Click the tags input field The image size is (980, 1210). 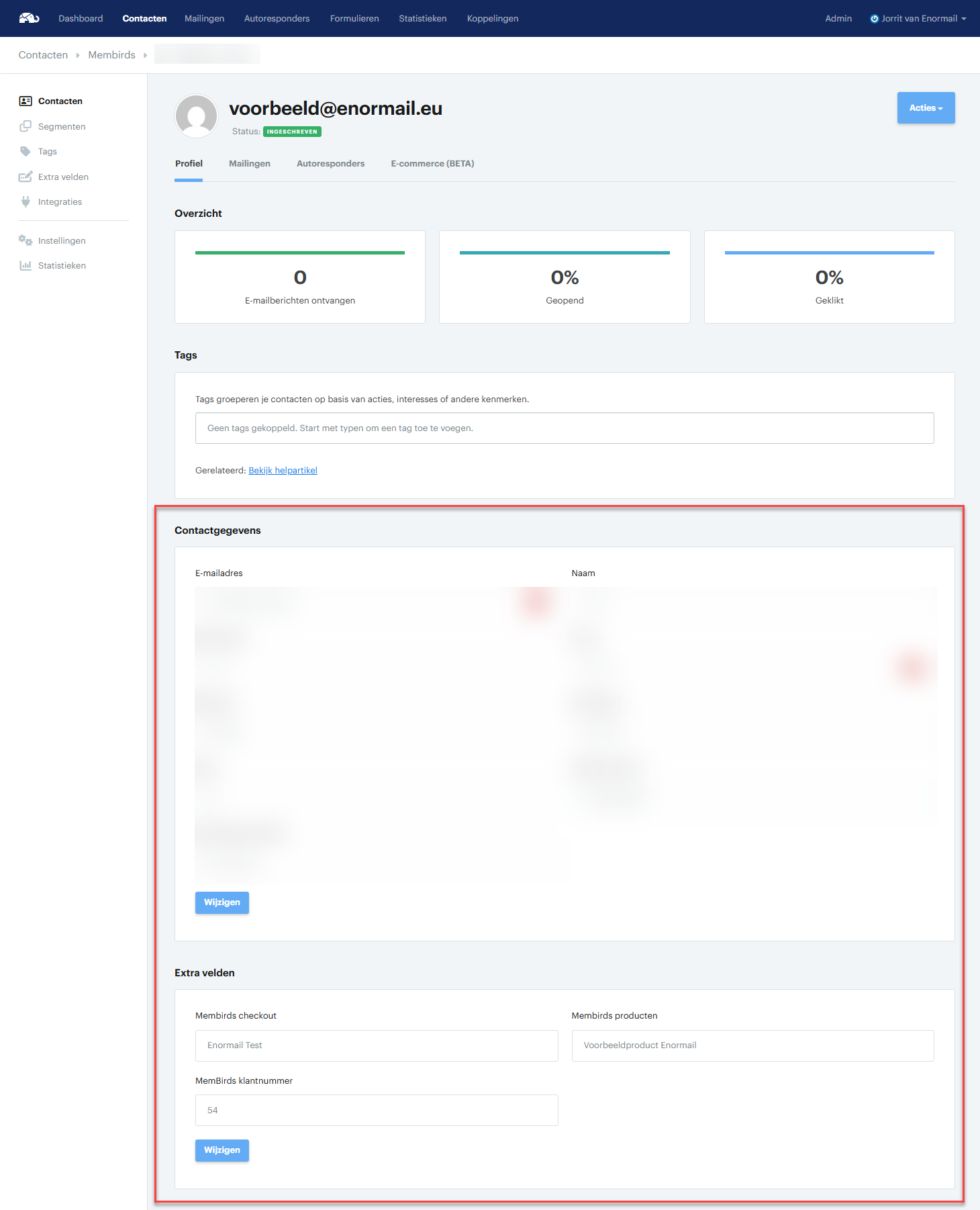pos(565,428)
